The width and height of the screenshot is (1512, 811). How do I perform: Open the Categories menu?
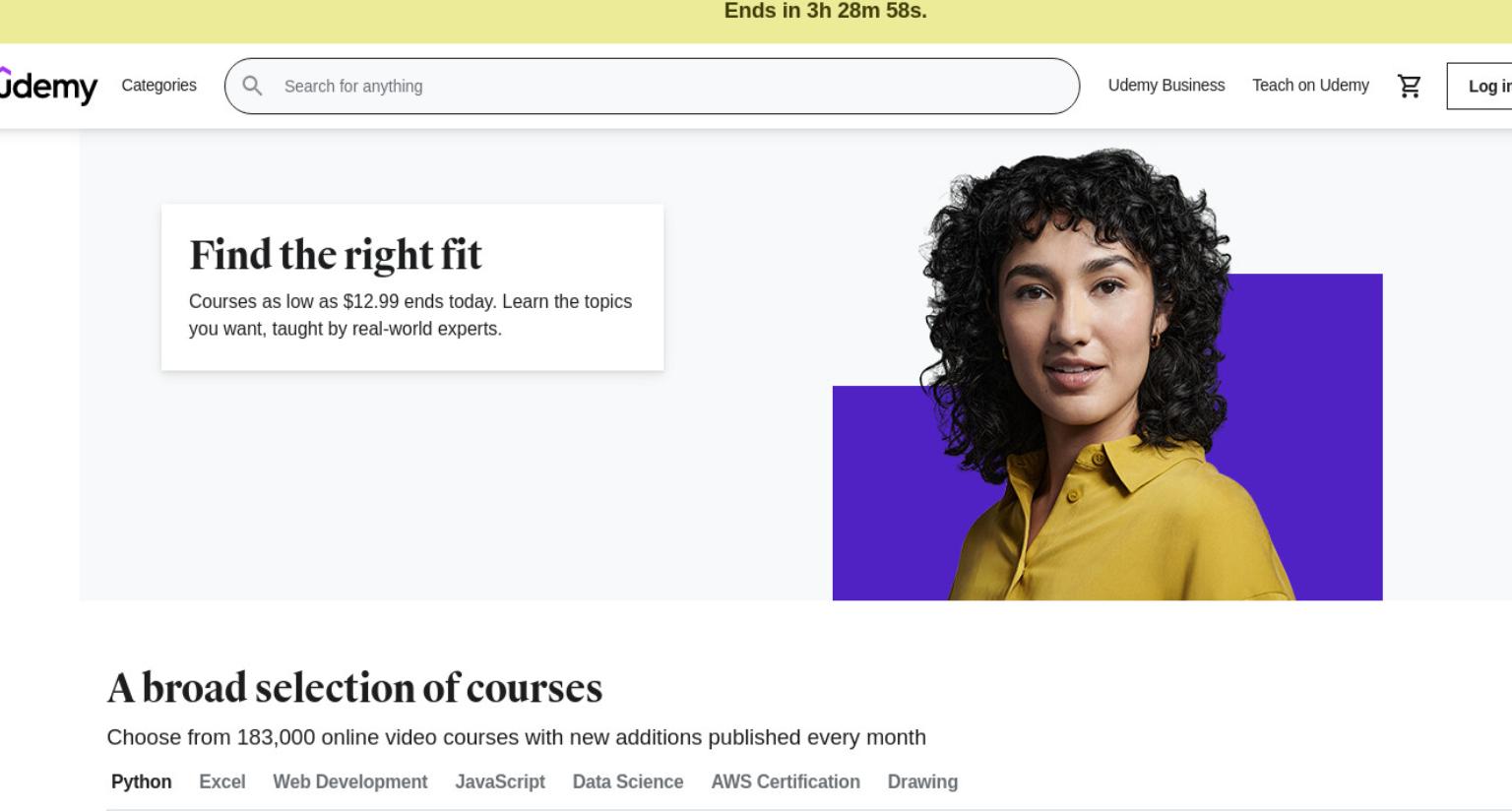coord(158,86)
